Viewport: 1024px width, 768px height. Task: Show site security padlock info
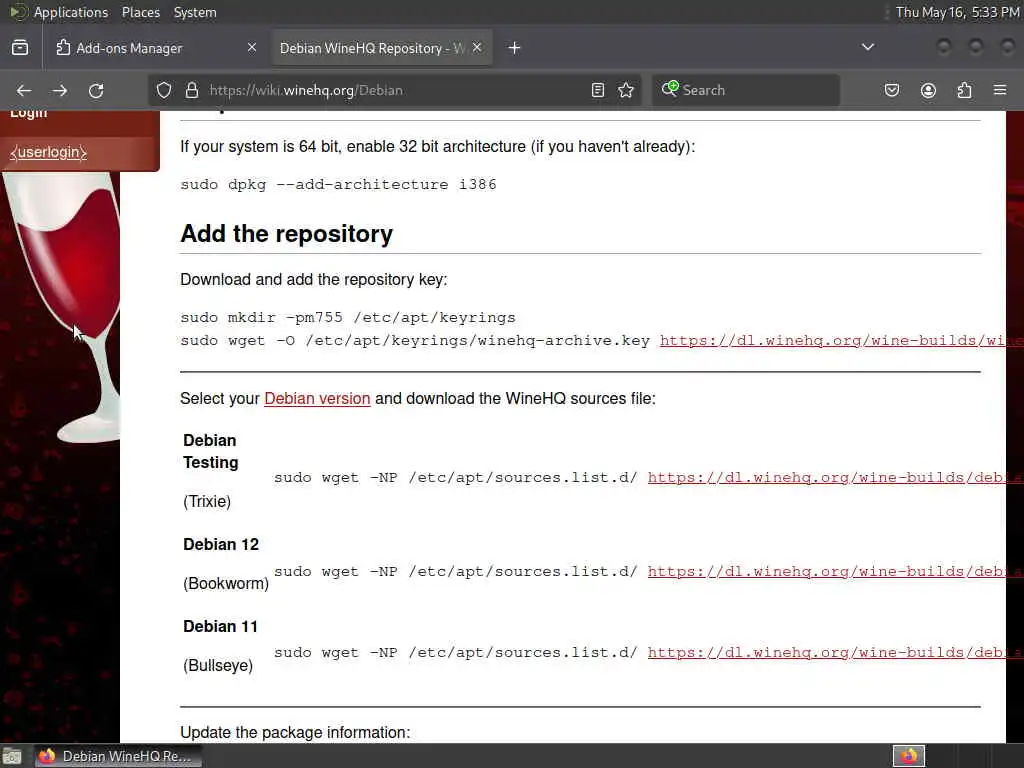click(191, 90)
